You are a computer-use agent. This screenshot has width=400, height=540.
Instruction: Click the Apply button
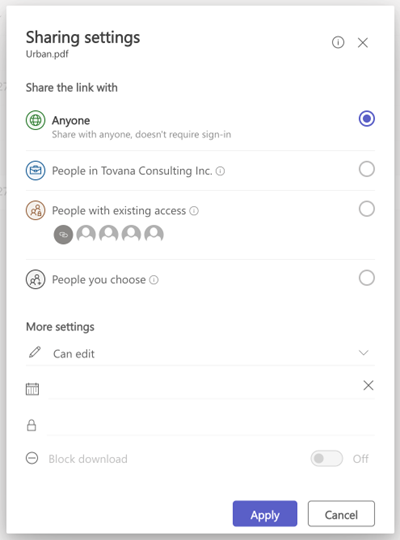coord(265,513)
